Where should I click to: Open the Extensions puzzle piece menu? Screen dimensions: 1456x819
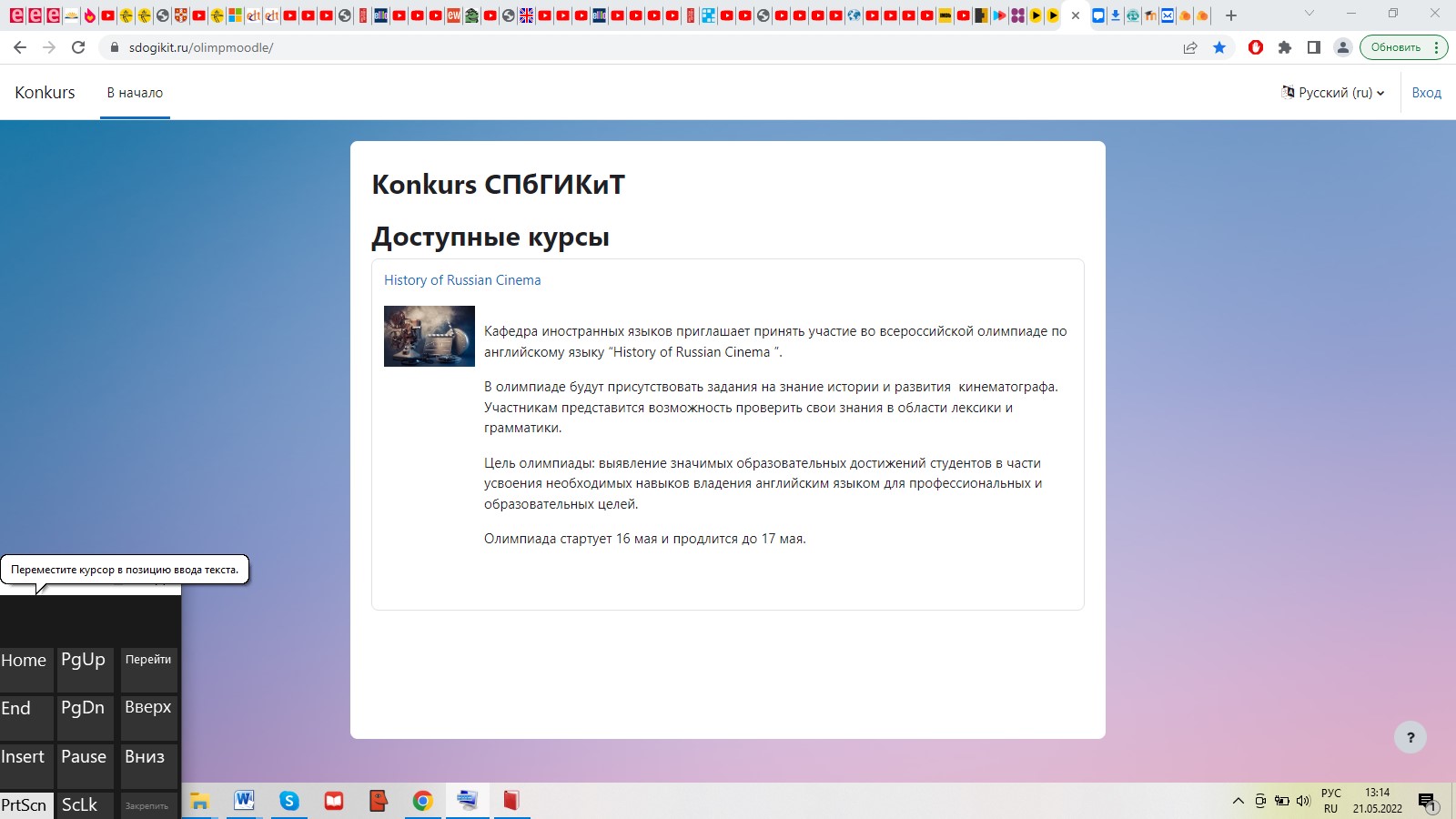click(x=1285, y=47)
